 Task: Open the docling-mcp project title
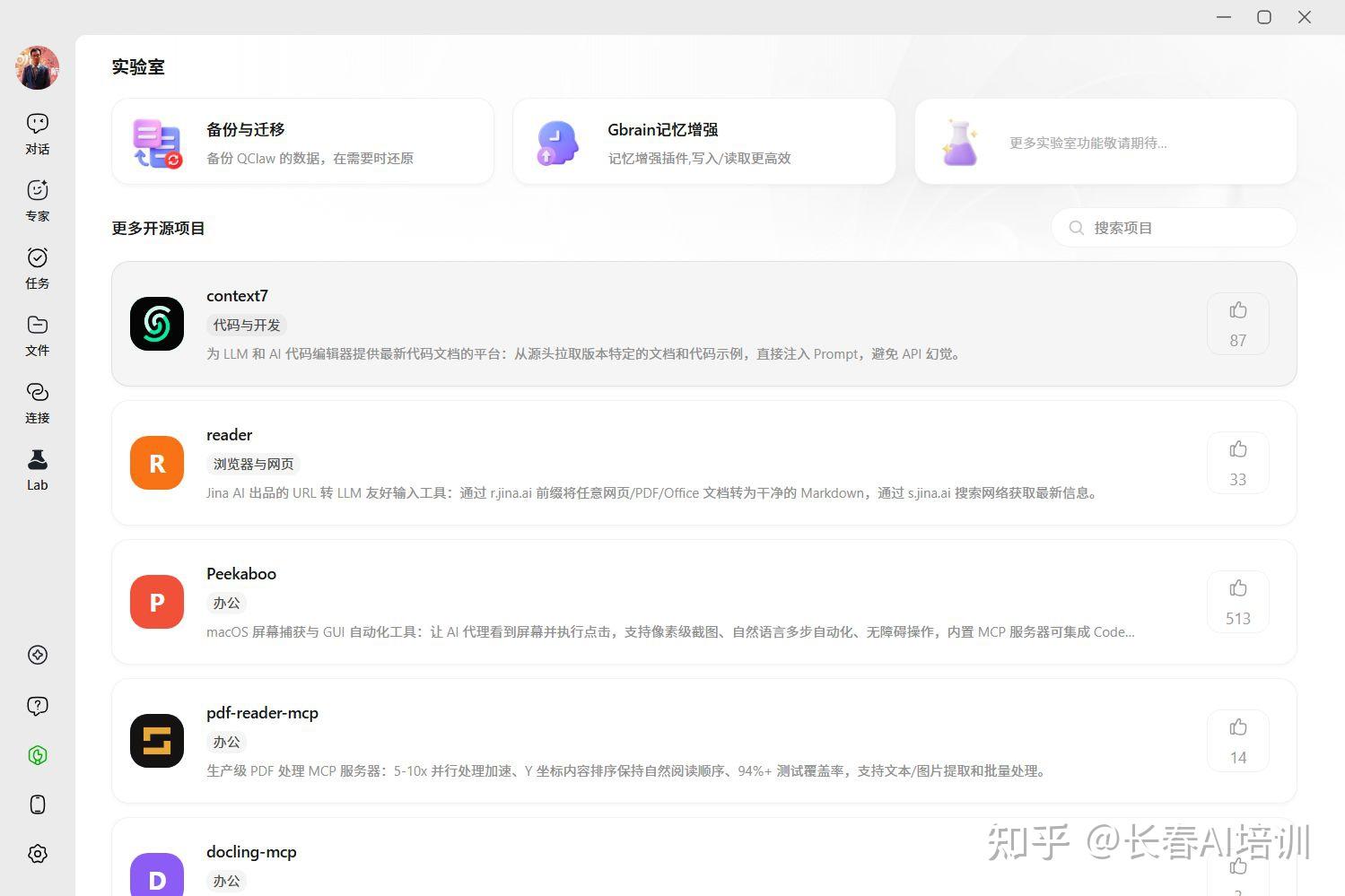click(x=251, y=852)
